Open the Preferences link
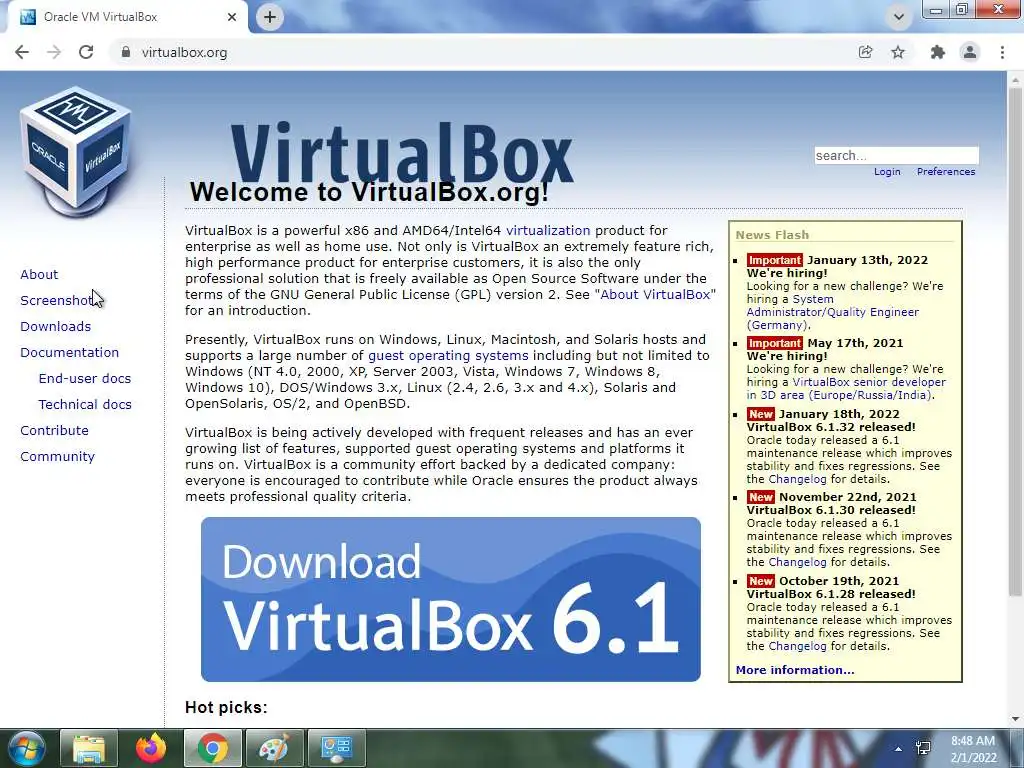1024x768 pixels. [x=946, y=172]
